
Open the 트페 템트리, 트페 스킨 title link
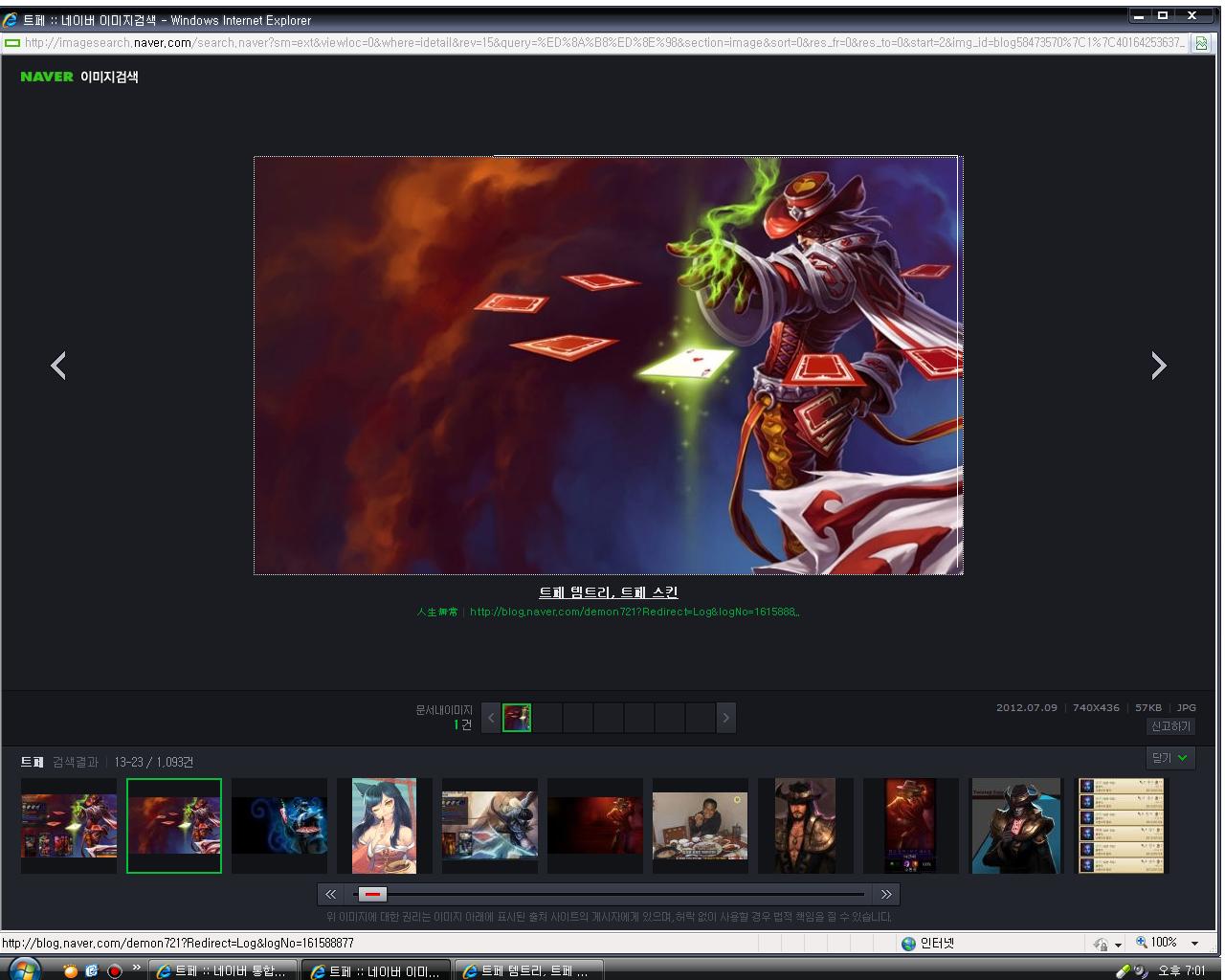click(x=609, y=592)
